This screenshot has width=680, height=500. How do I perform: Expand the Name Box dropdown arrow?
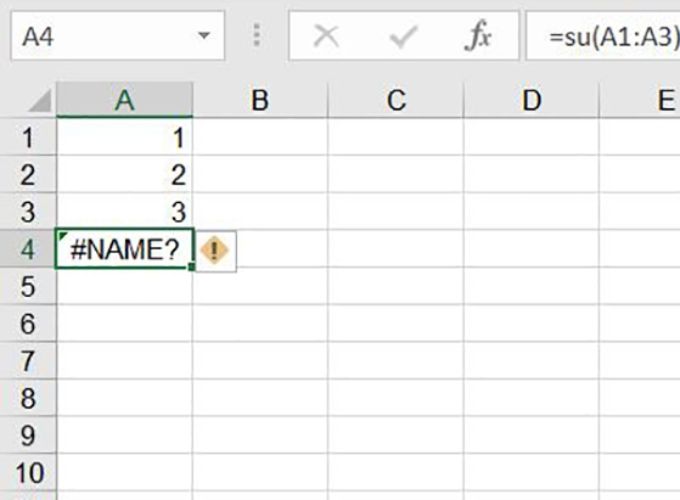[x=204, y=36]
